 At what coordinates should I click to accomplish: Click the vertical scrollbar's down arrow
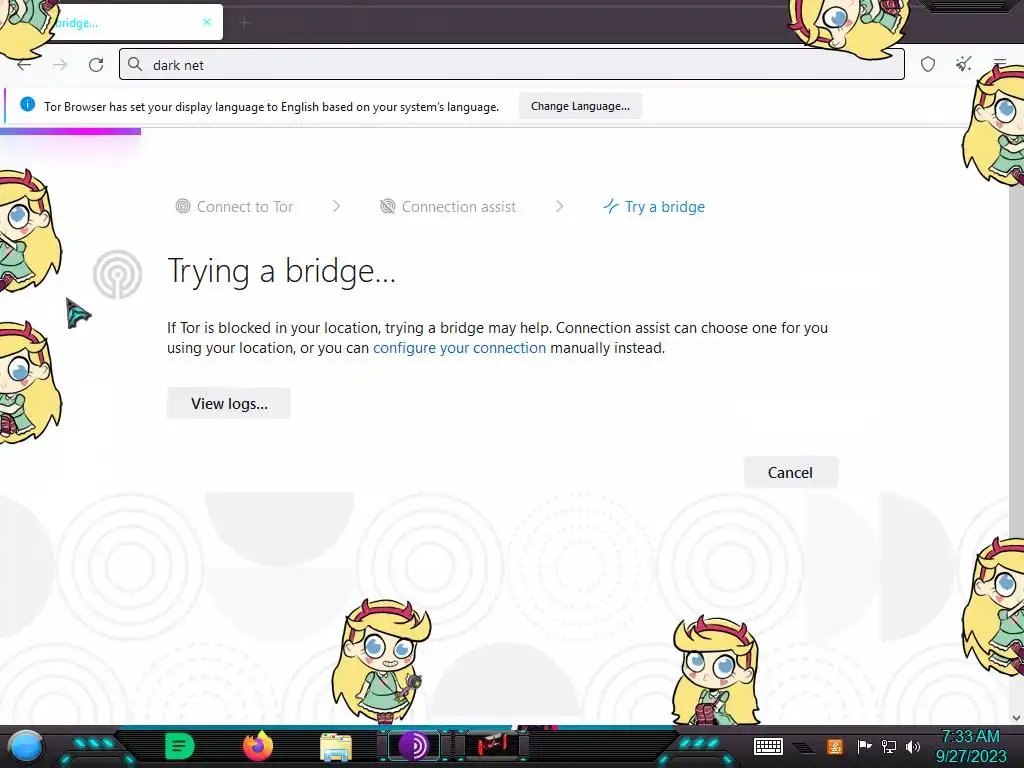[1016, 717]
